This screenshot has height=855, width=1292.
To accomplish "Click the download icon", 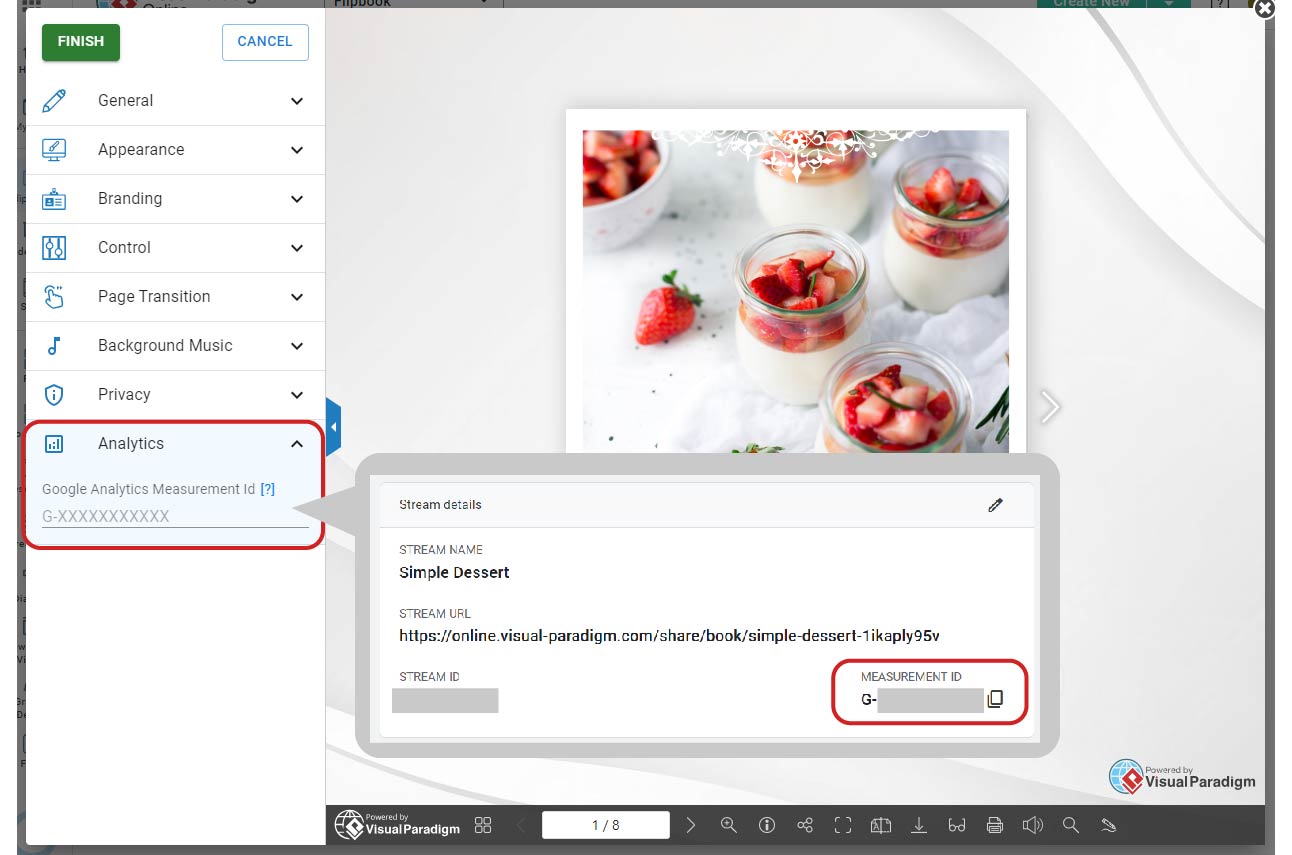I will pos(919,825).
